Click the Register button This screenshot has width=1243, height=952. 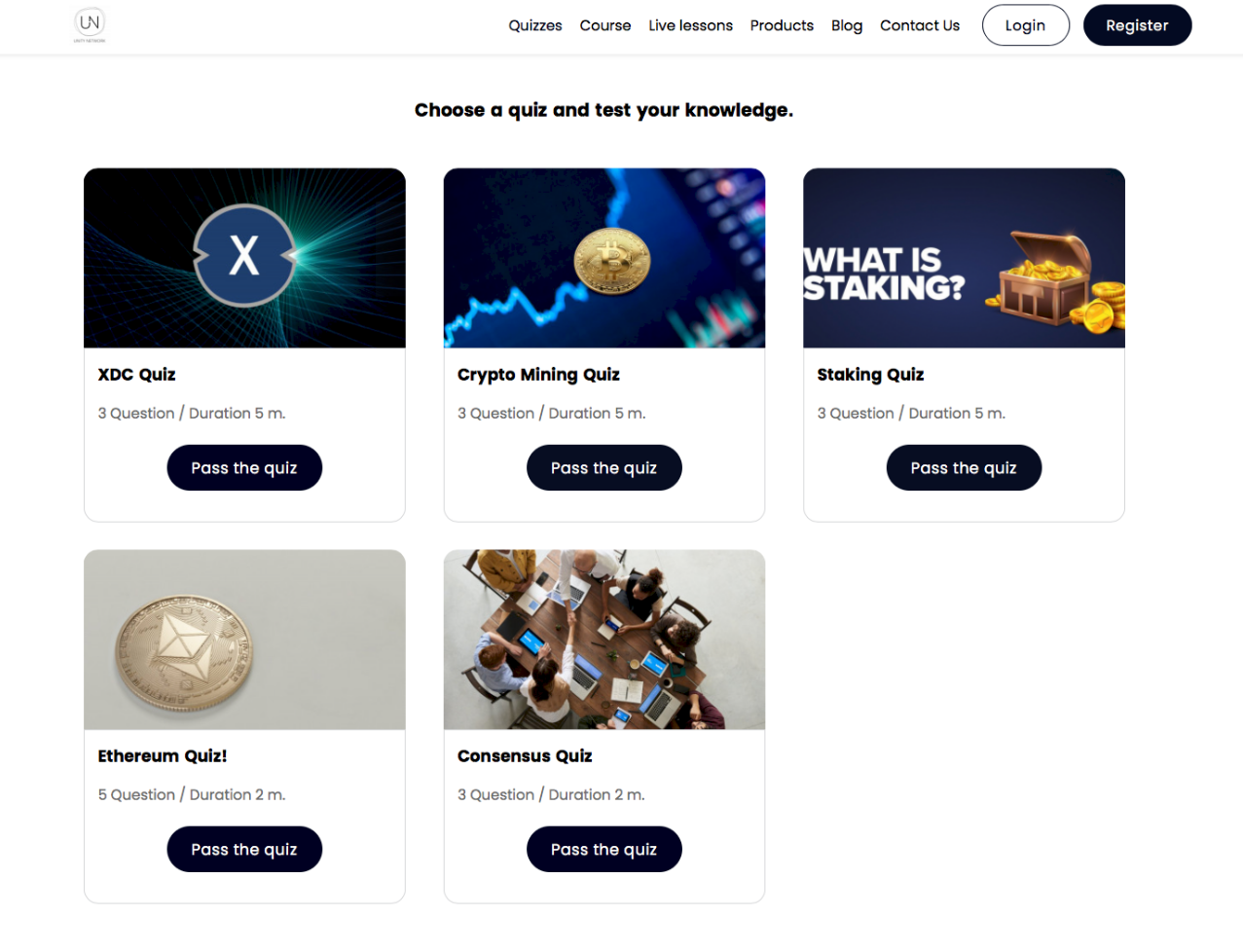click(1136, 25)
